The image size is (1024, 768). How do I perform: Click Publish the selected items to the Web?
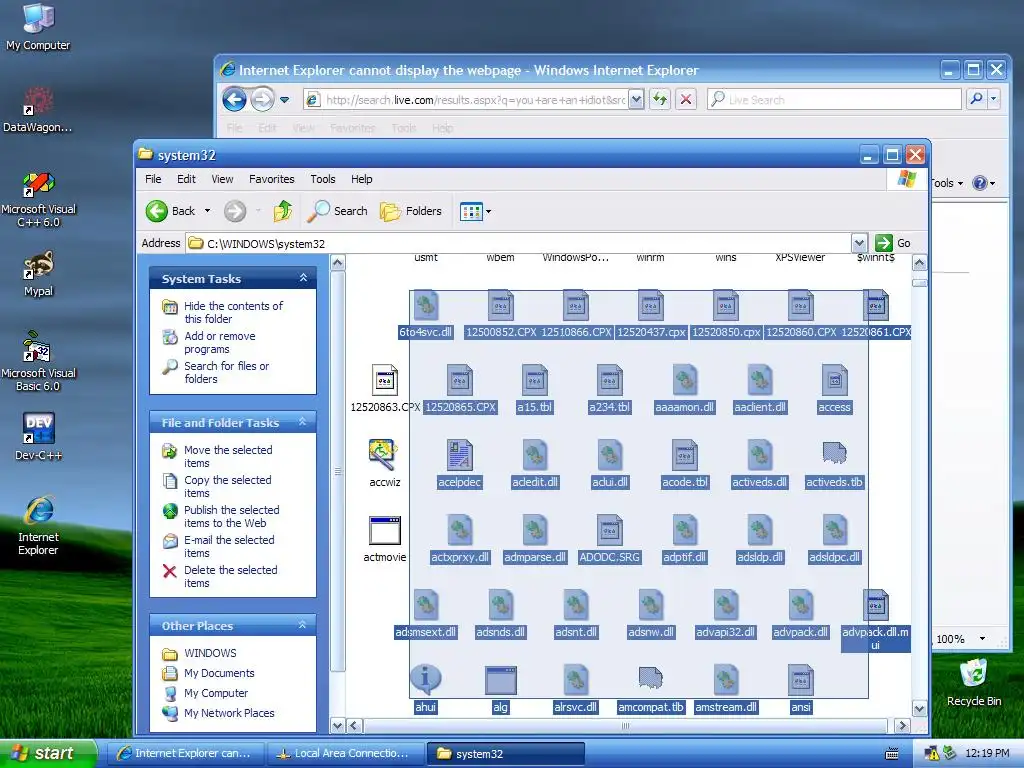click(x=231, y=517)
